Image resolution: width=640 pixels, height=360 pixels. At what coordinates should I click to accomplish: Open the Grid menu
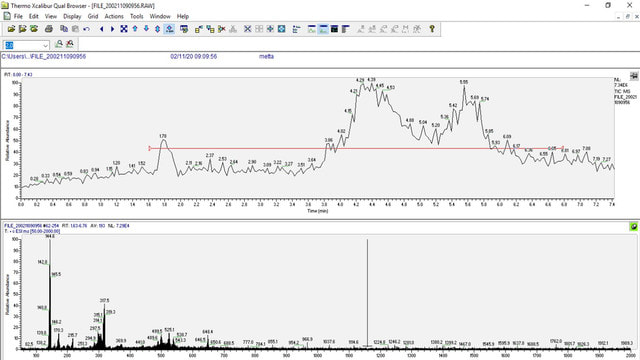[x=93, y=16]
